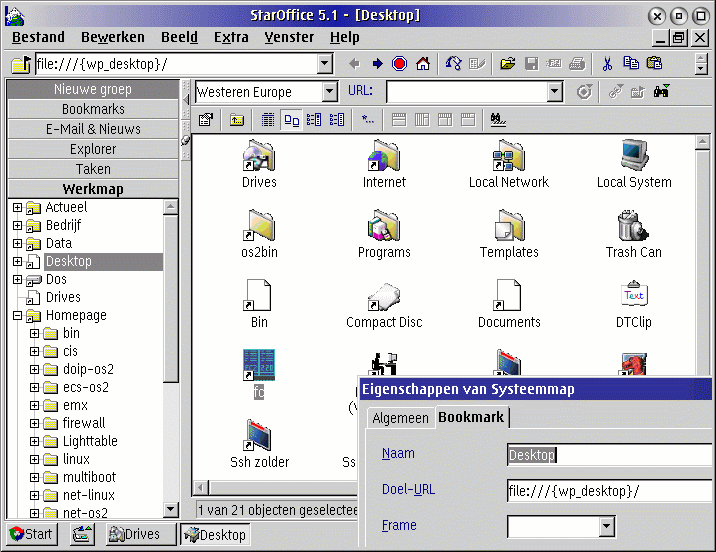The height and width of the screenshot is (552, 716).
Task: Switch to the Algemeen tab
Action: (x=400, y=418)
